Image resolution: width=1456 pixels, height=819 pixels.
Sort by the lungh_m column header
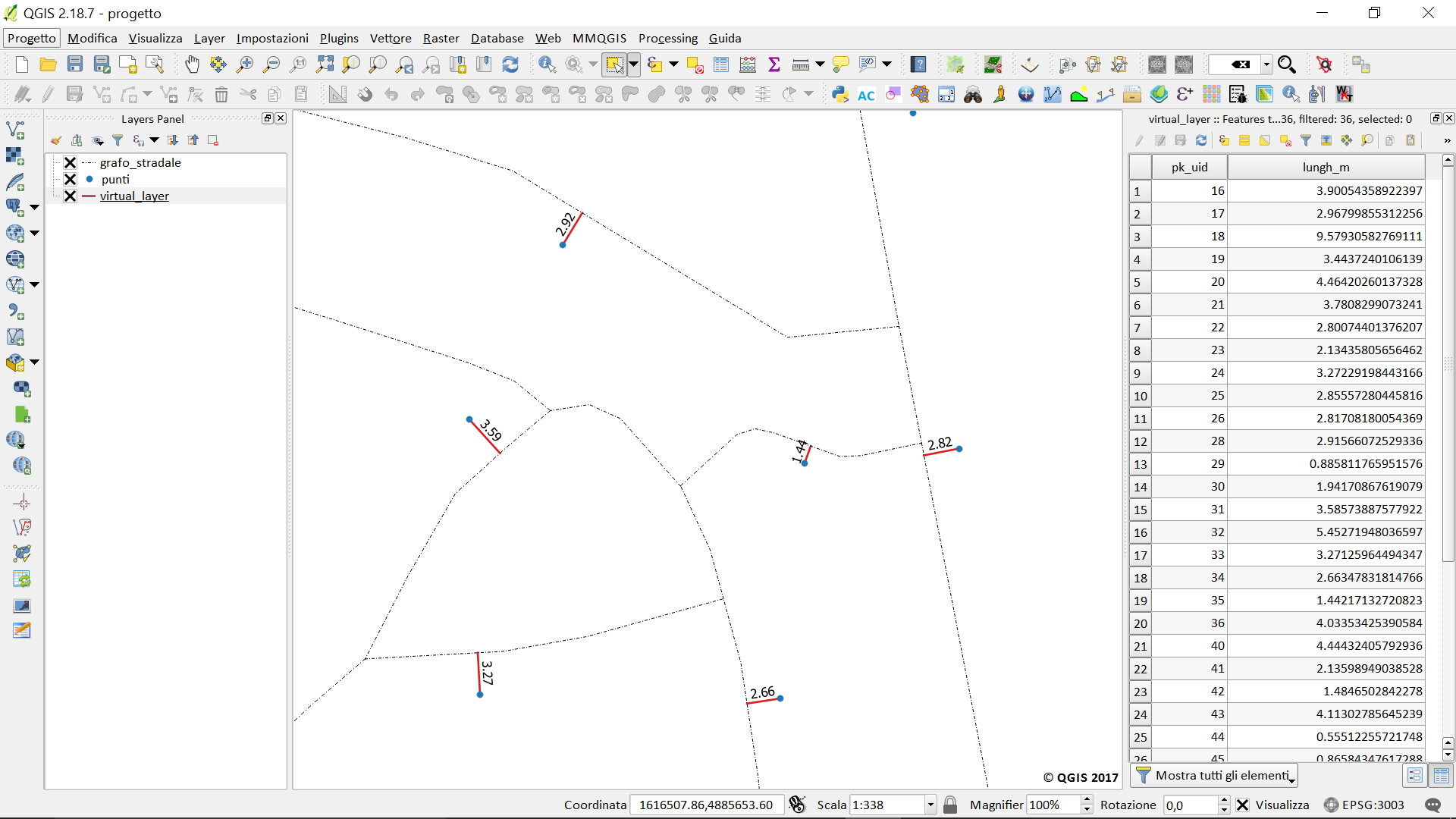coord(1326,167)
